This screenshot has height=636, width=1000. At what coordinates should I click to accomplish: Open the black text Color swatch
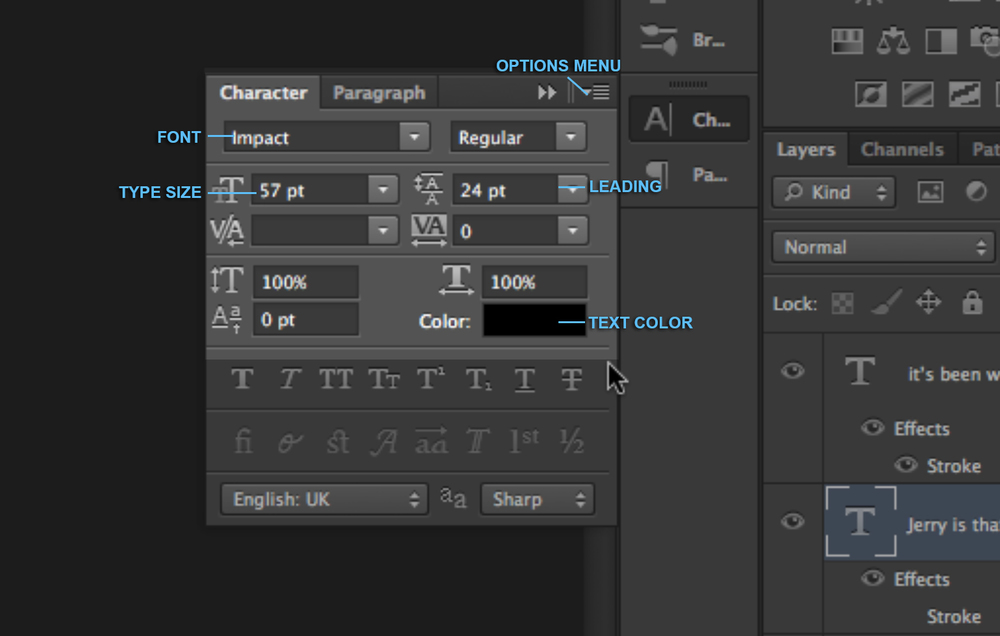point(534,320)
